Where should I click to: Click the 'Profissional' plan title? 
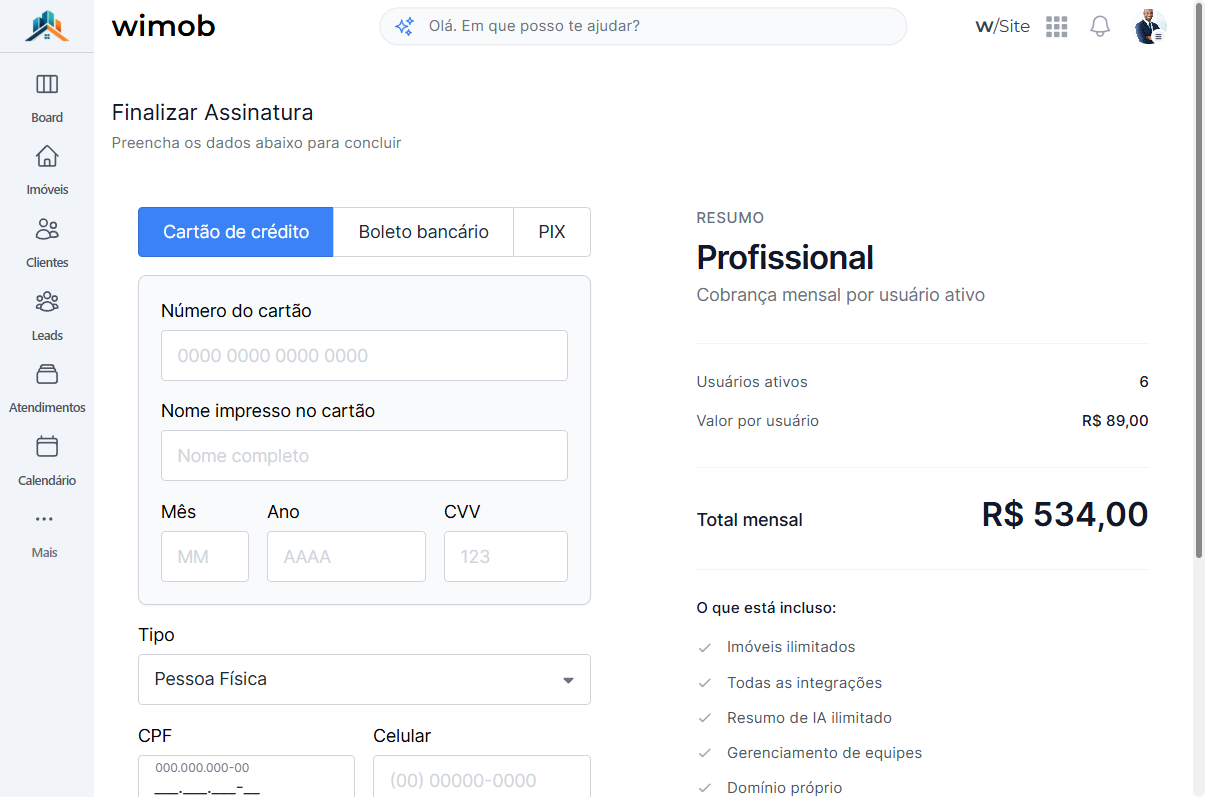[785, 258]
